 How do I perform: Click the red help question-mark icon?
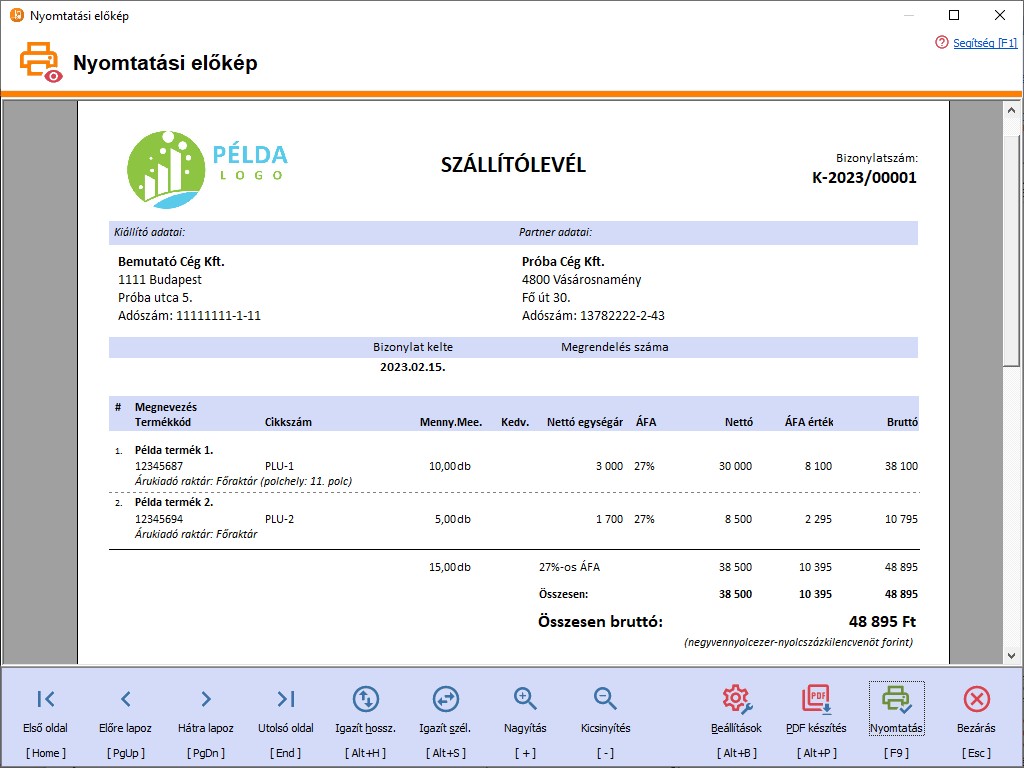pyautogui.click(x=941, y=44)
